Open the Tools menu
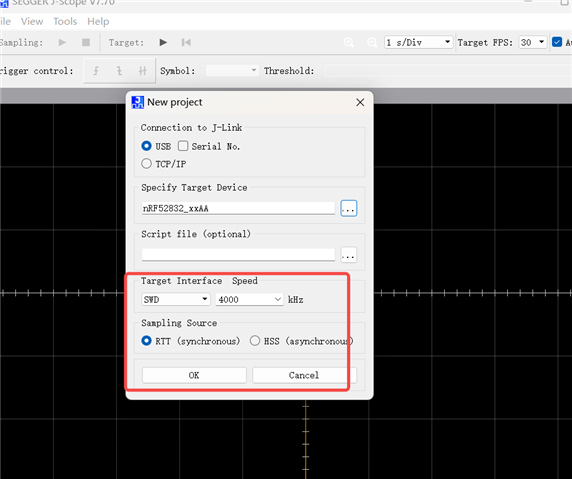Viewport: 572px width, 479px height. [65, 22]
